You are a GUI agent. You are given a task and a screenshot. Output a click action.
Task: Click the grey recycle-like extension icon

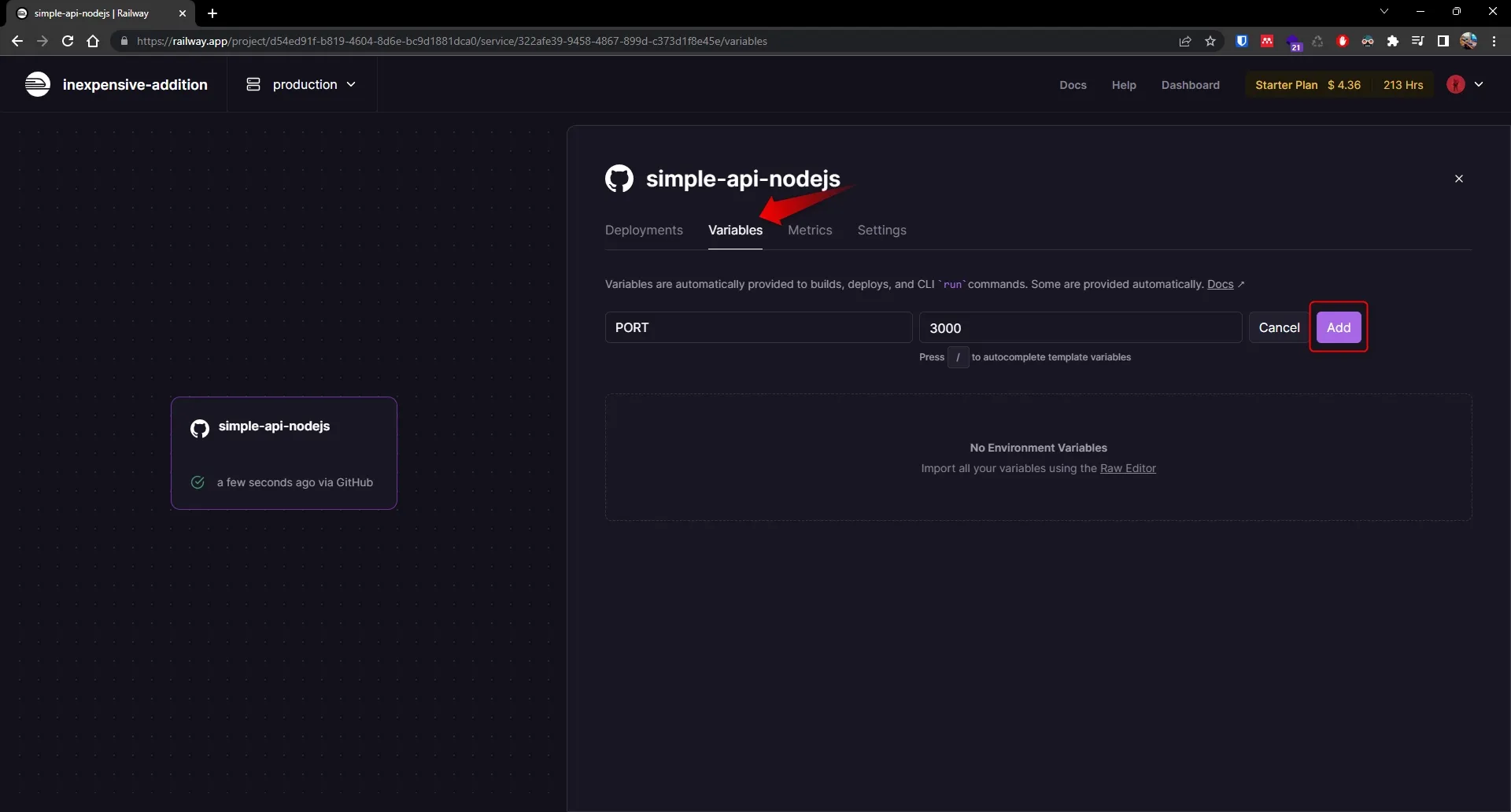pos(1317,41)
